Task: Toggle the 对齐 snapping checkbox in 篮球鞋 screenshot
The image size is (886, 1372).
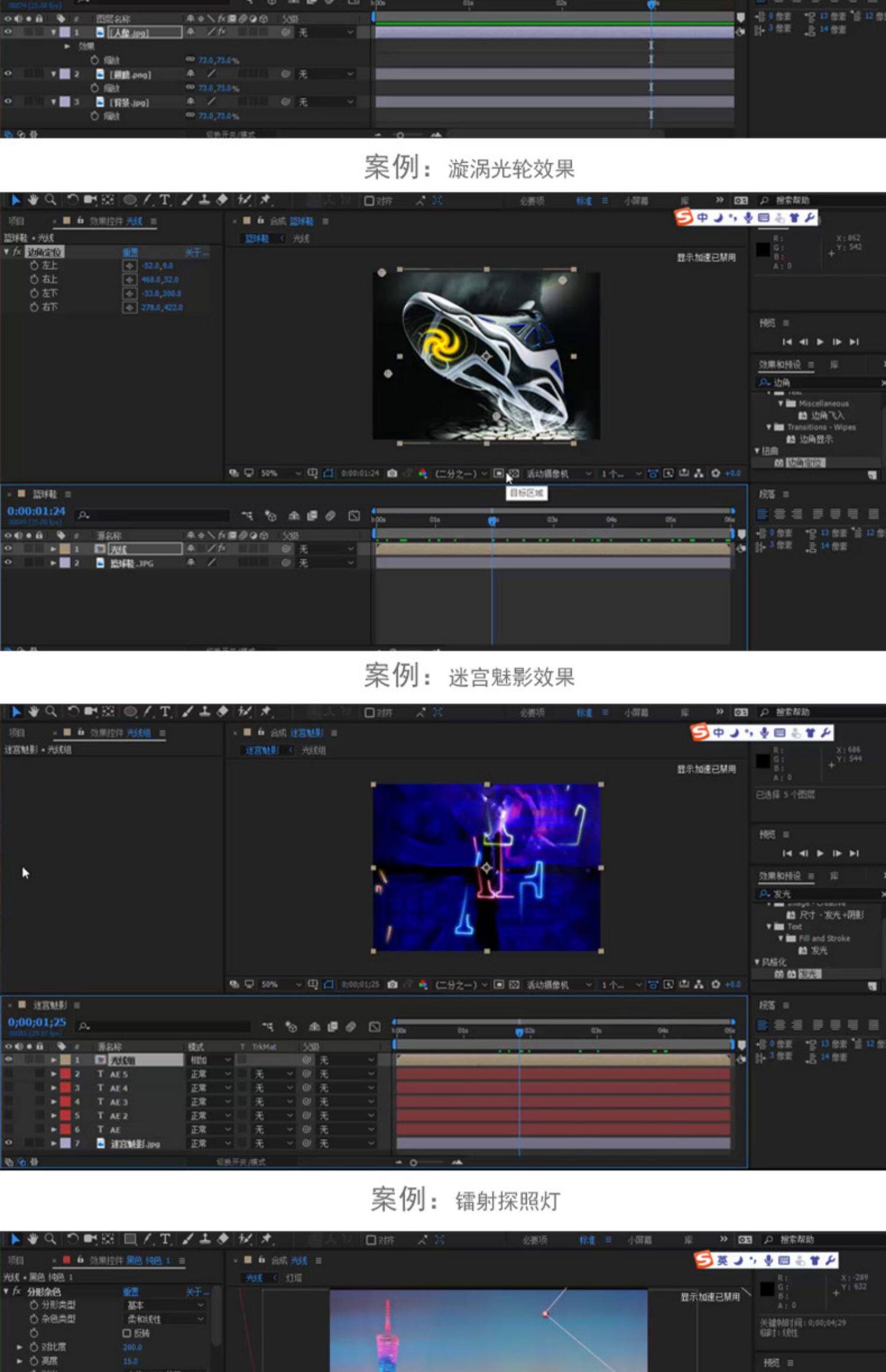Action: pos(369,201)
